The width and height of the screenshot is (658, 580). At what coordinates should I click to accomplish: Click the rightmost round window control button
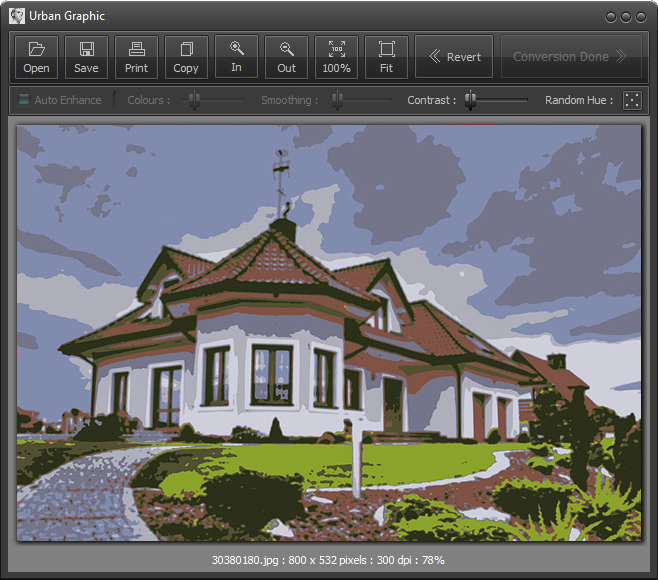coord(640,17)
